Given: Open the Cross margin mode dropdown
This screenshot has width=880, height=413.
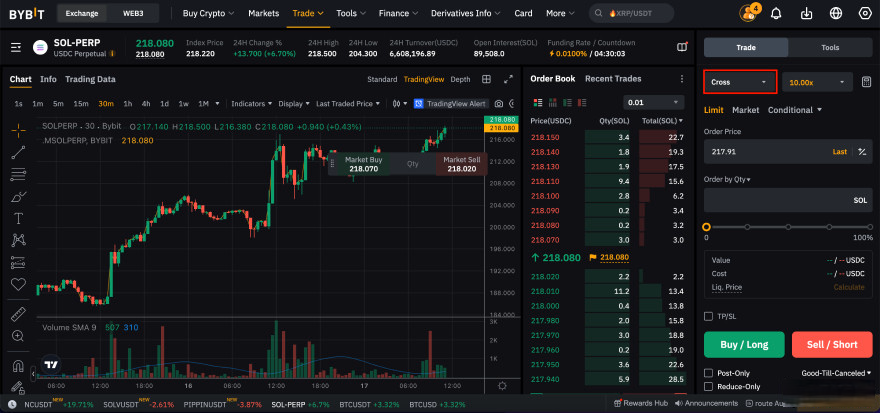Looking at the screenshot, I should point(740,82).
